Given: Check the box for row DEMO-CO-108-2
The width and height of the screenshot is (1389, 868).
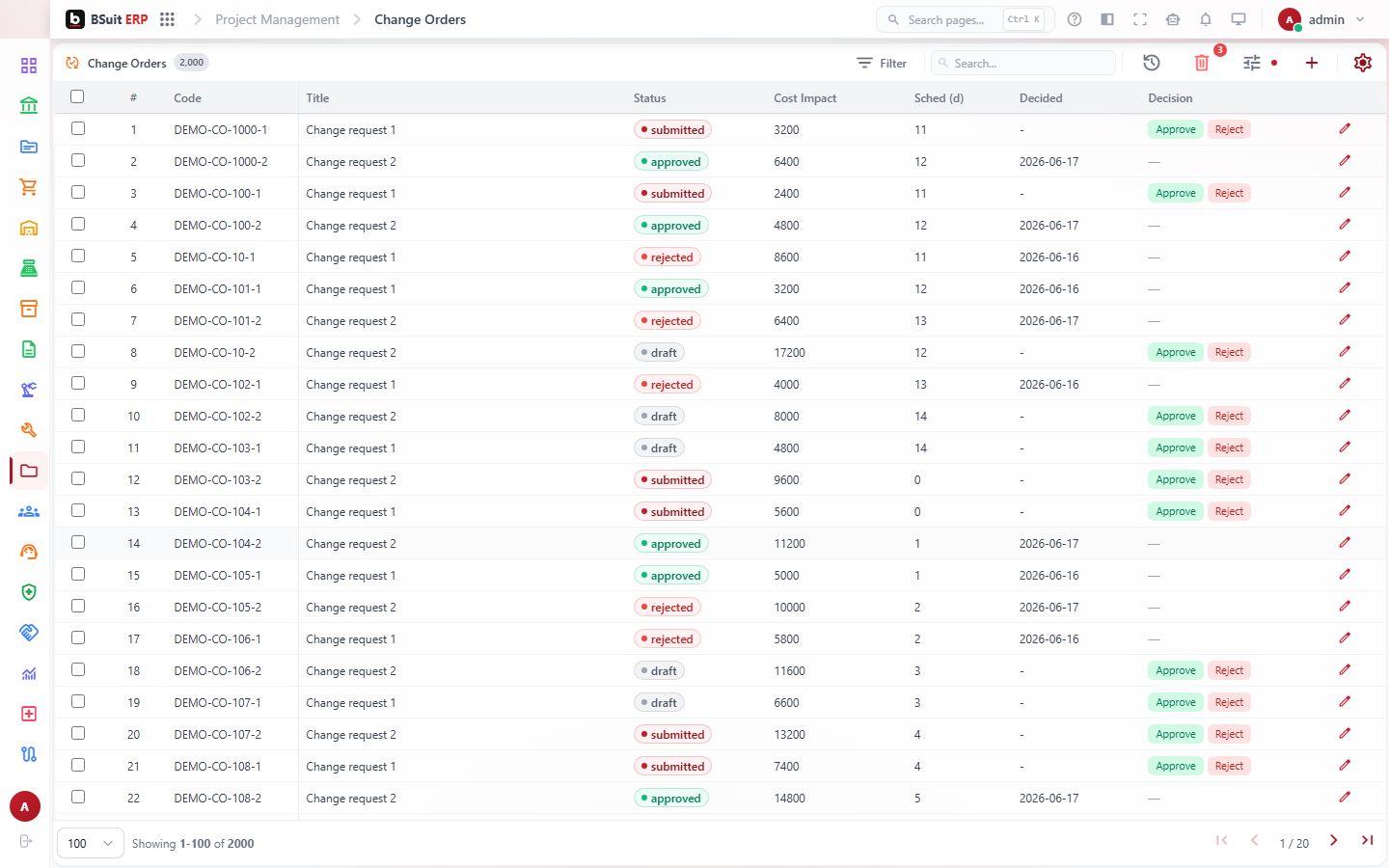Looking at the screenshot, I should point(78,797).
